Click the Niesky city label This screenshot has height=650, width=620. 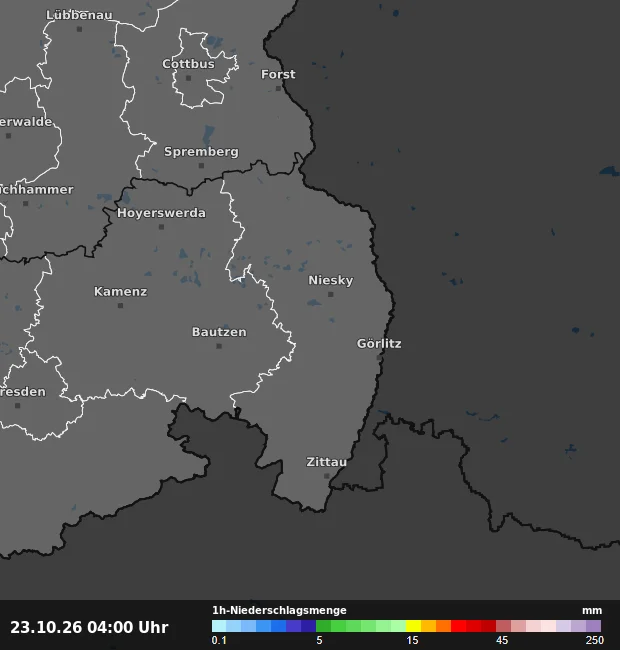331,280
